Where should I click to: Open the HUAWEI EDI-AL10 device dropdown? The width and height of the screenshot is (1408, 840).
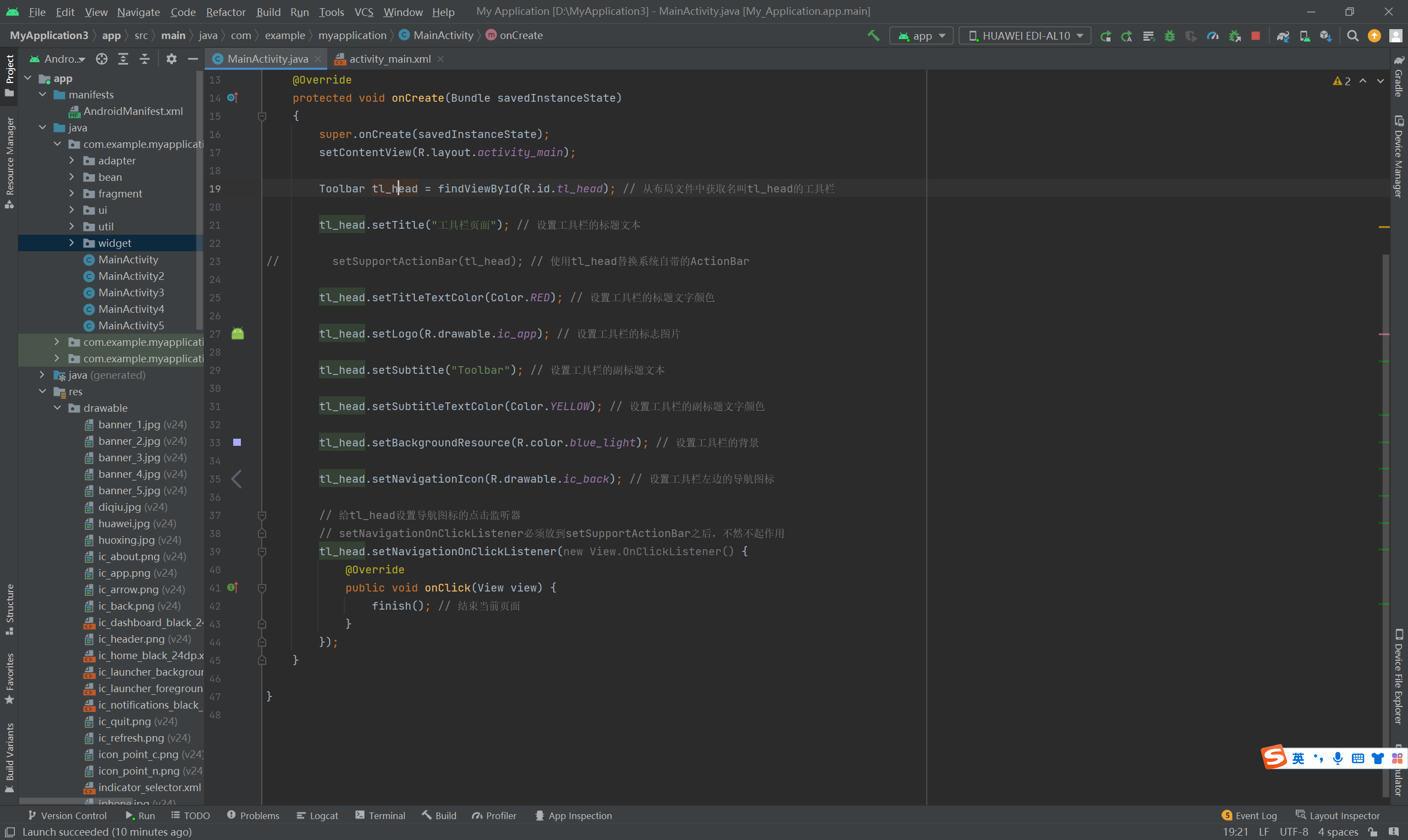point(1025,36)
